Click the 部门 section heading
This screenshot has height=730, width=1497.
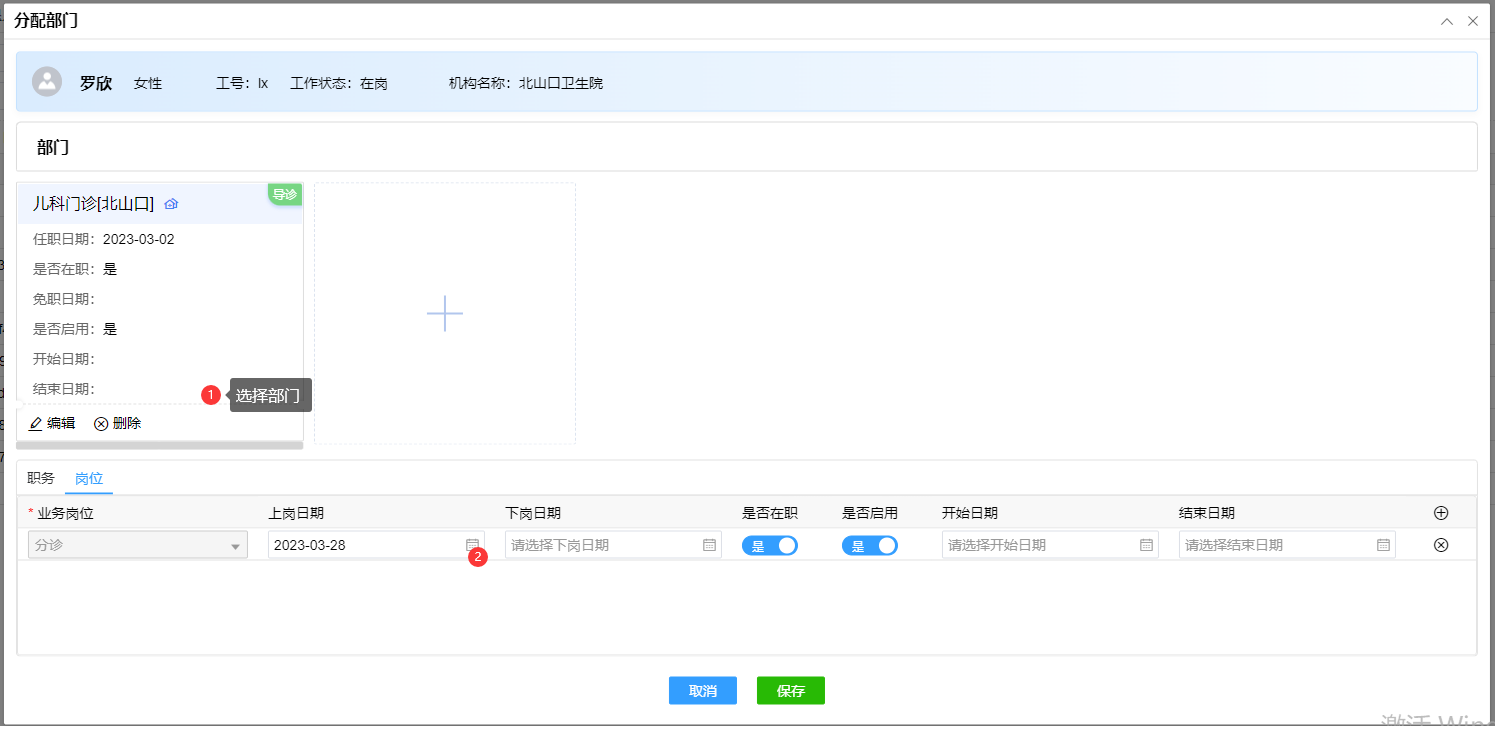(53, 147)
